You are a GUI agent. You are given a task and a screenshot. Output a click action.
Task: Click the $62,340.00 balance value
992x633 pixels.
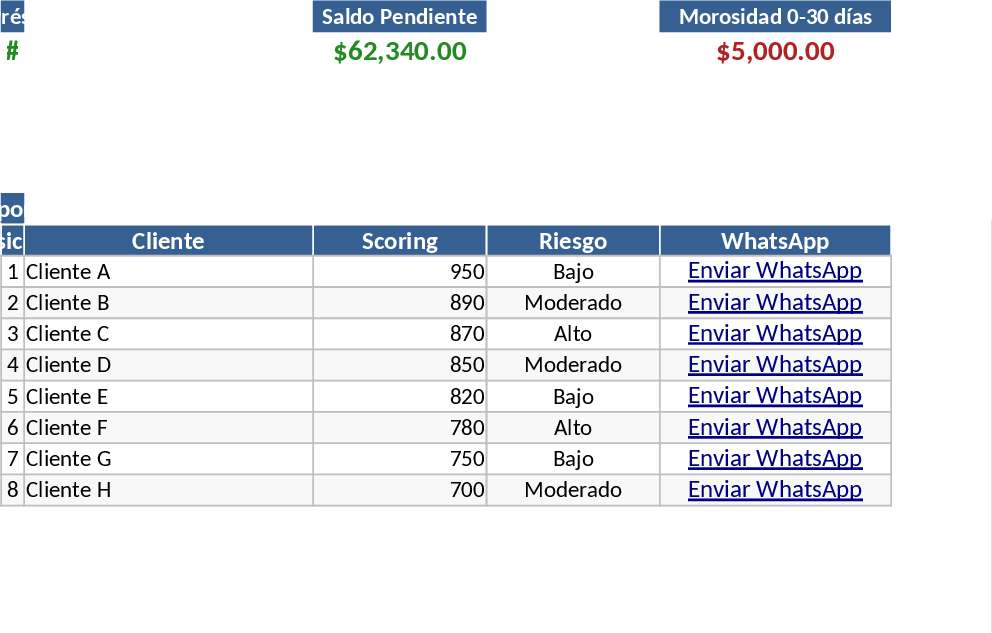(x=400, y=52)
